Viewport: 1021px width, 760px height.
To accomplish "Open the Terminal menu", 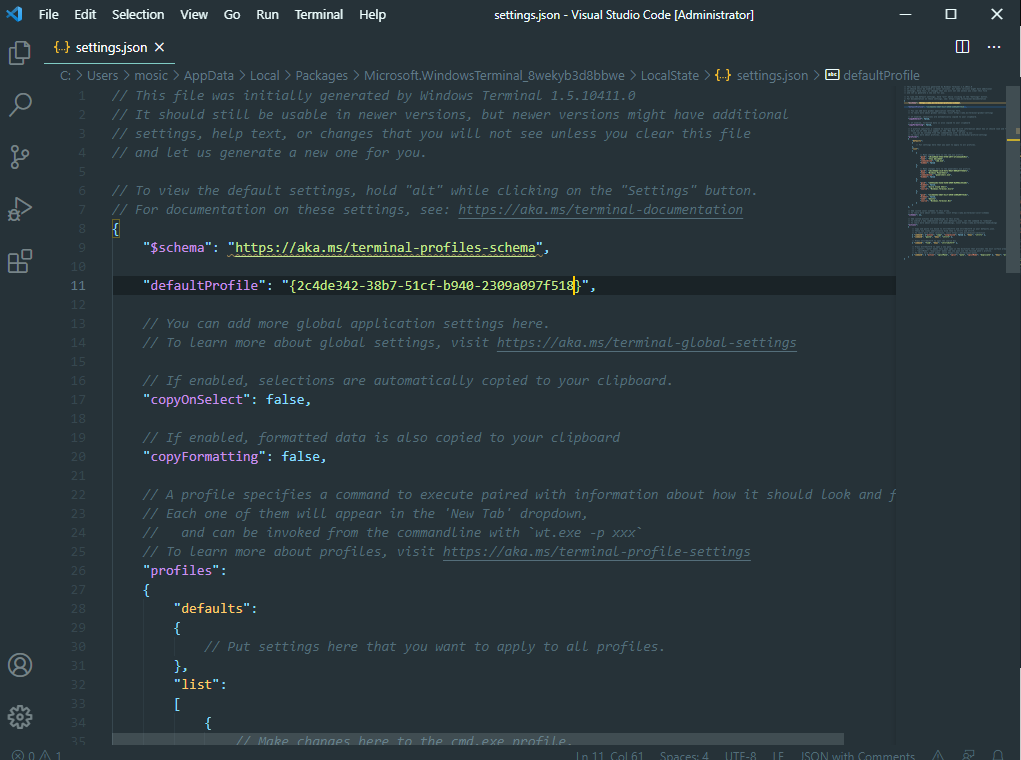I will (318, 14).
